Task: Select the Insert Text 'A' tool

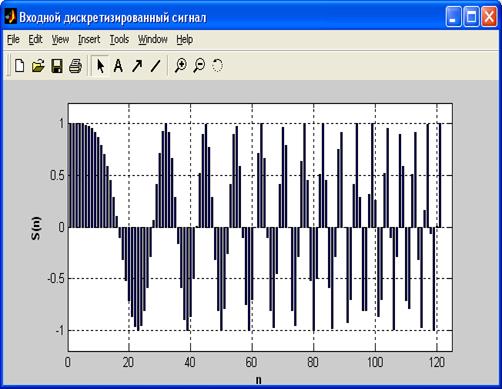Action: point(118,66)
